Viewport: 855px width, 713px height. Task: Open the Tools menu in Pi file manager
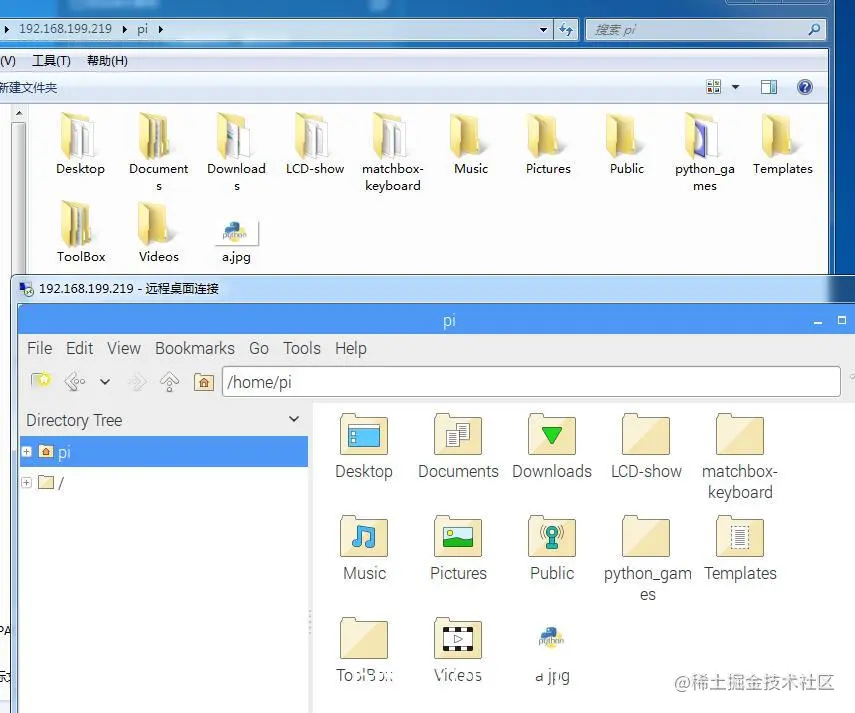coord(302,348)
